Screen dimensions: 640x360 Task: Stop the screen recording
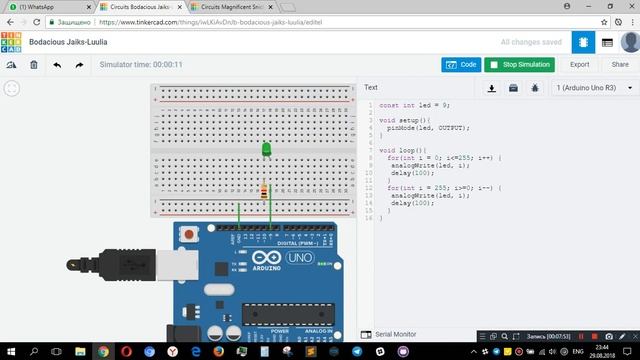click(594, 336)
